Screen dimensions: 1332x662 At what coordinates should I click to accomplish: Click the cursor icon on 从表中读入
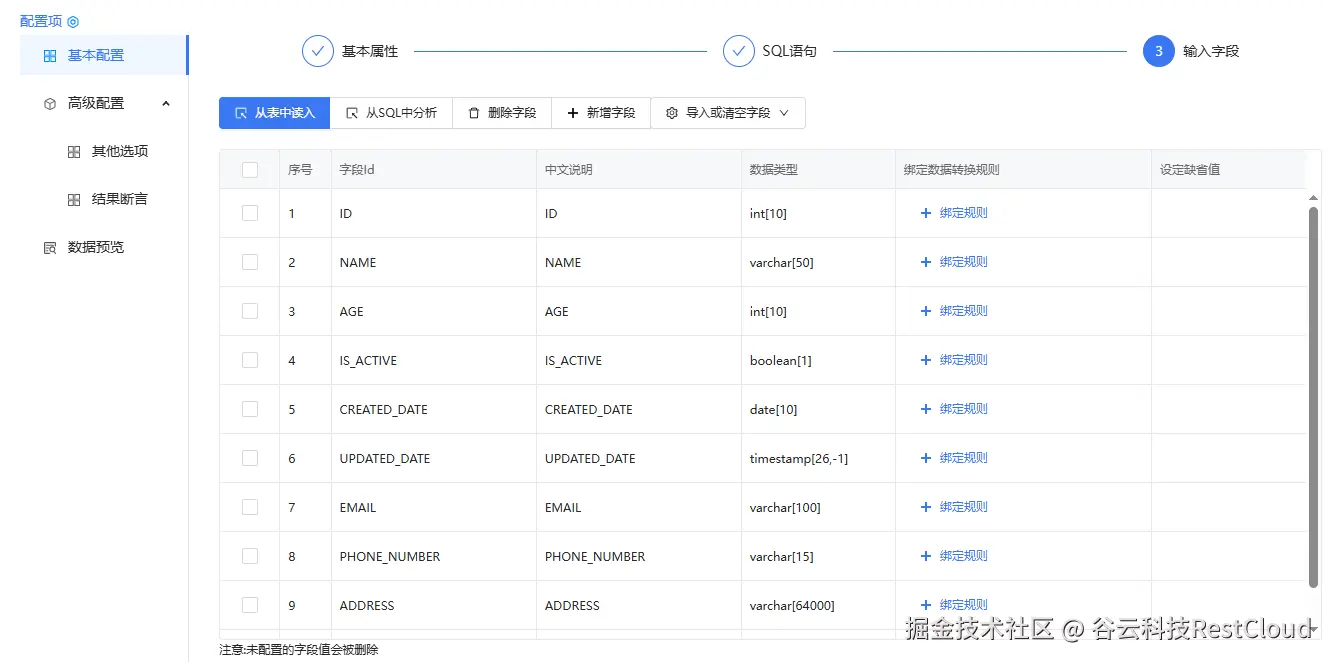pyautogui.click(x=241, y=113)
